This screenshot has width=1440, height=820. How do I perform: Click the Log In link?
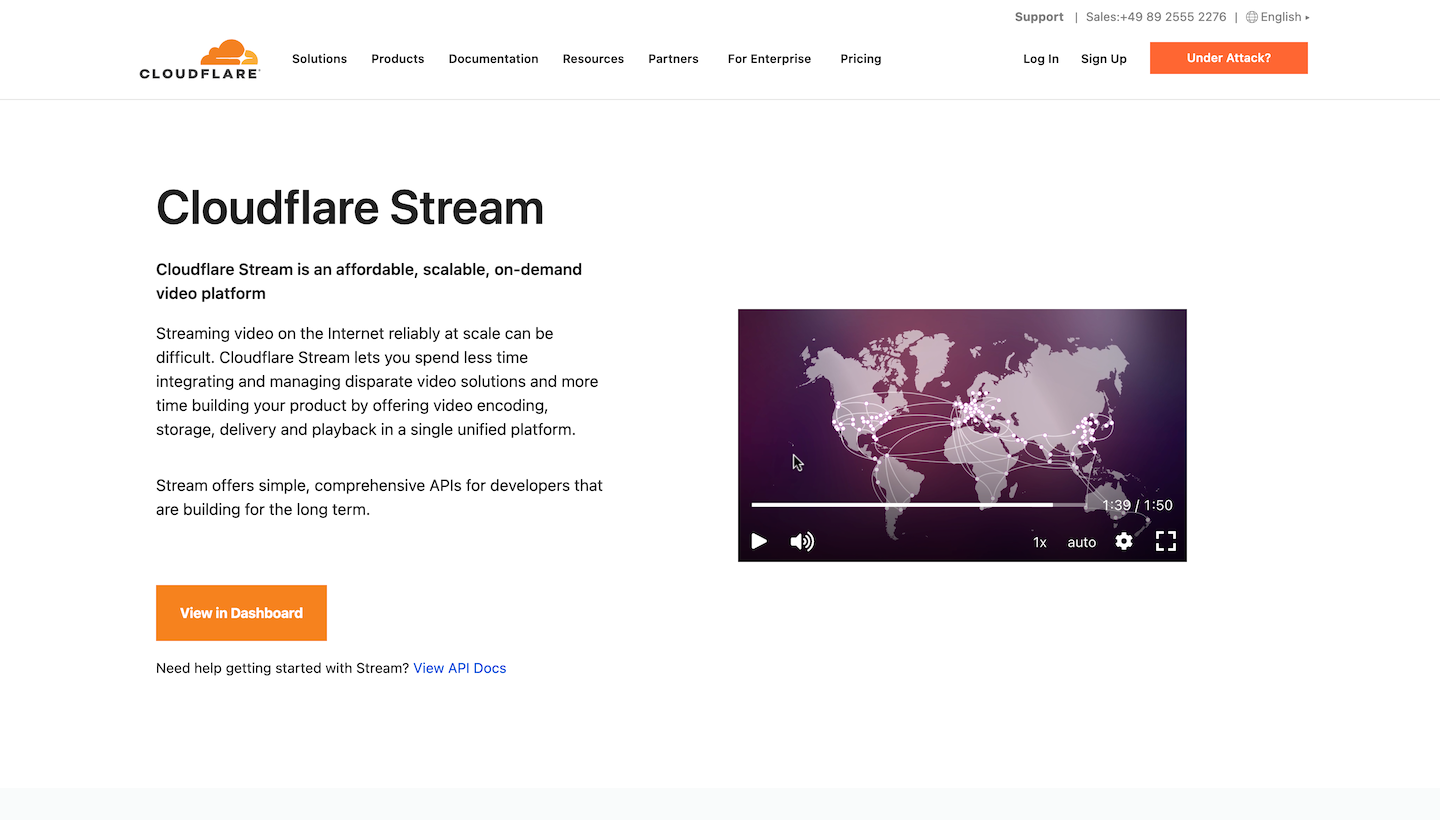click(1040, 59)
